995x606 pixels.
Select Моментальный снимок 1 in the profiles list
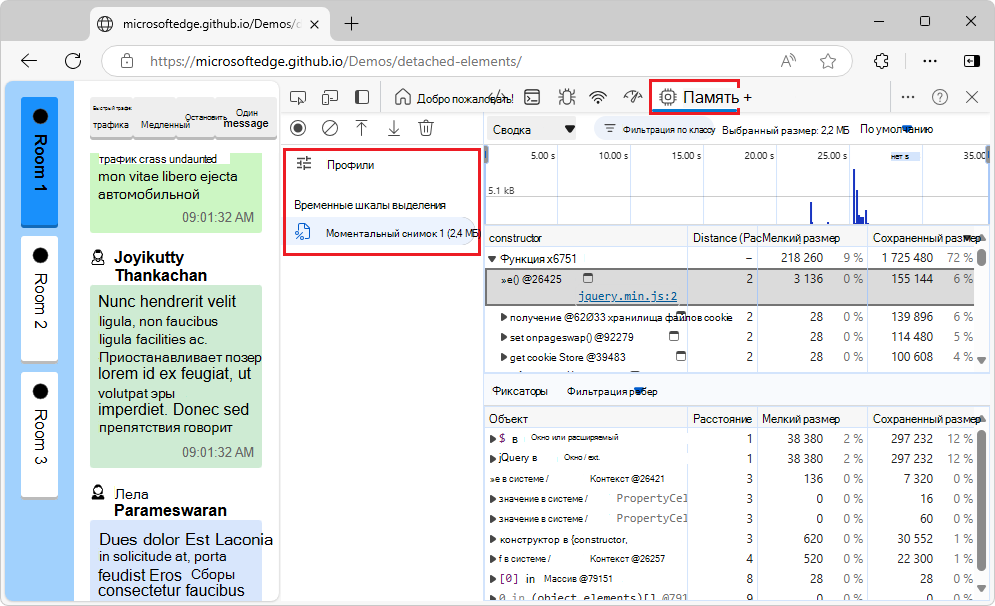[400, 233]
